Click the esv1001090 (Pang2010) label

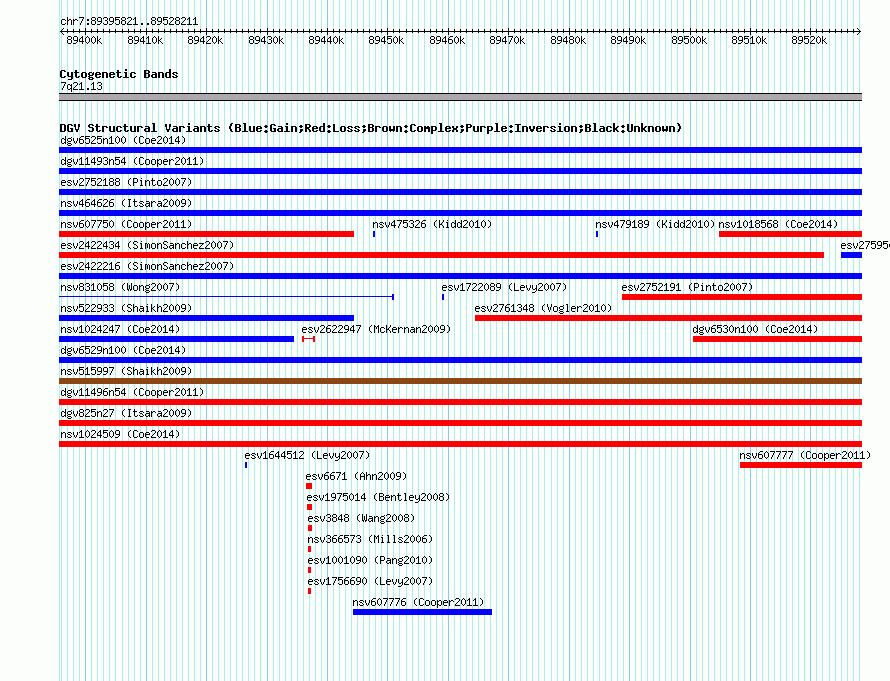tap(370, 560)
